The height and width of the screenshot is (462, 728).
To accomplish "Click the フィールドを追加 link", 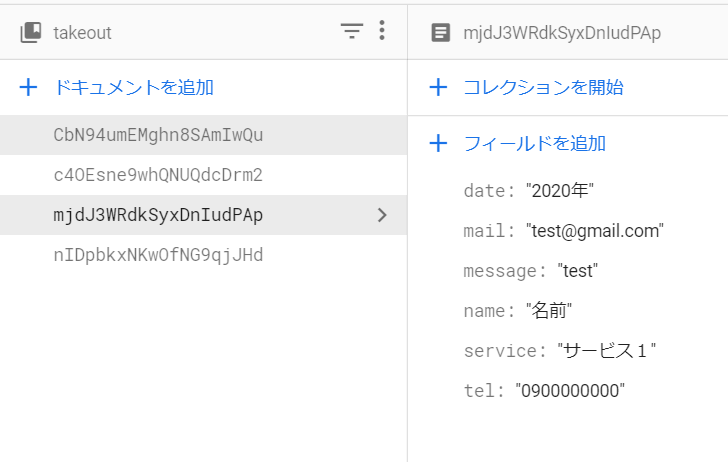I will (x=534, y=144).
